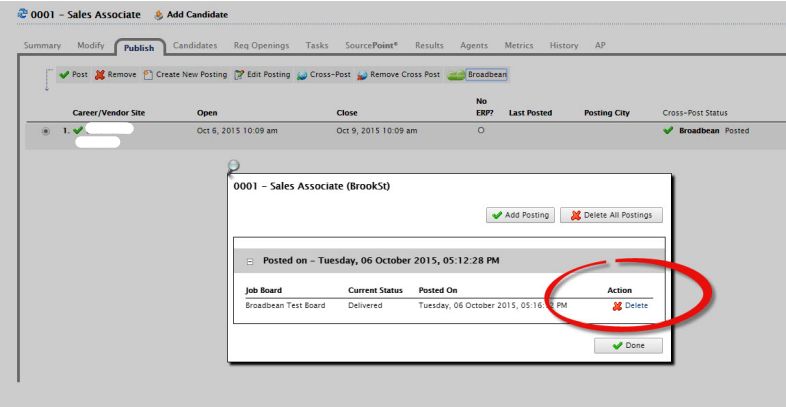The image size is (786, 407).
Task: Click the Broadbean button in toolbar
Action: pos(487,75)
